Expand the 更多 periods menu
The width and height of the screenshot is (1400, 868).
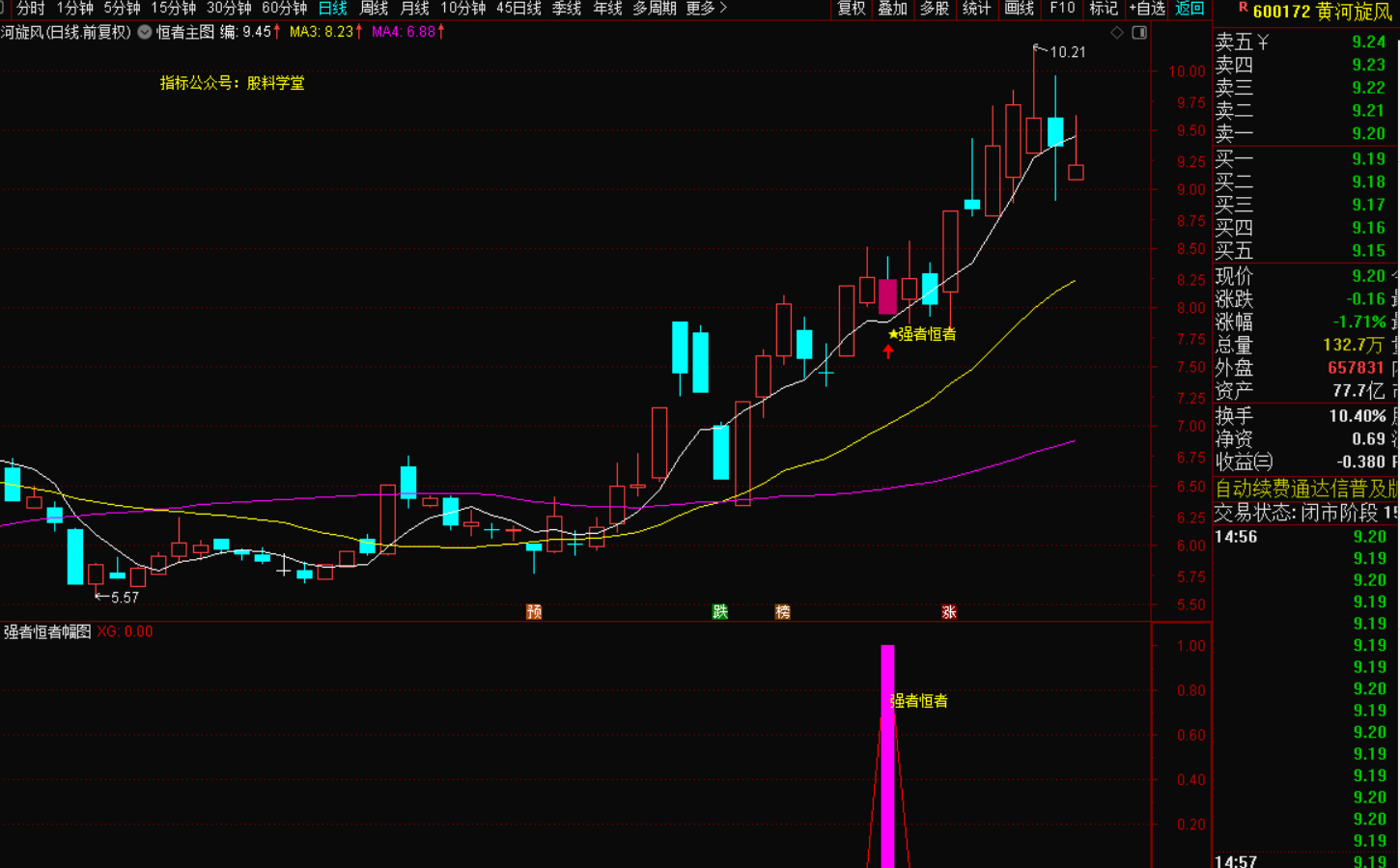tap(706, 9)
